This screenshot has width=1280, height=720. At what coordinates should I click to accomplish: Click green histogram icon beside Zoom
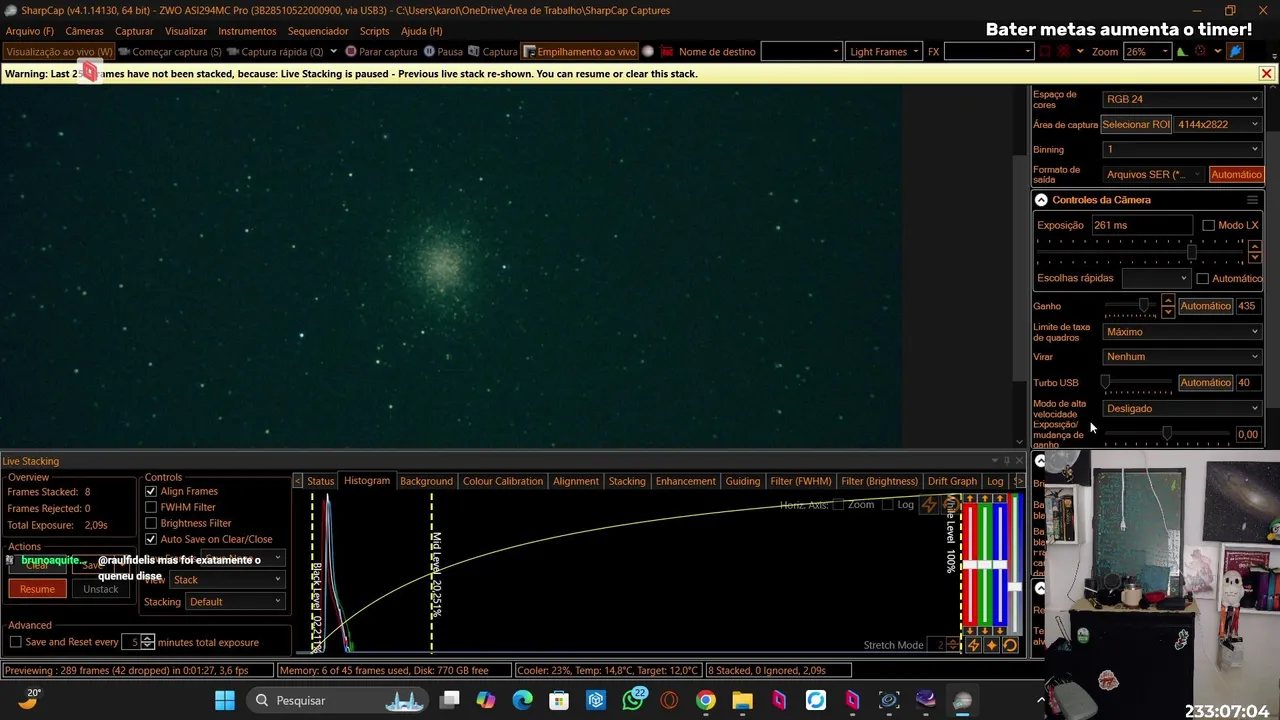coord(1181,52)
